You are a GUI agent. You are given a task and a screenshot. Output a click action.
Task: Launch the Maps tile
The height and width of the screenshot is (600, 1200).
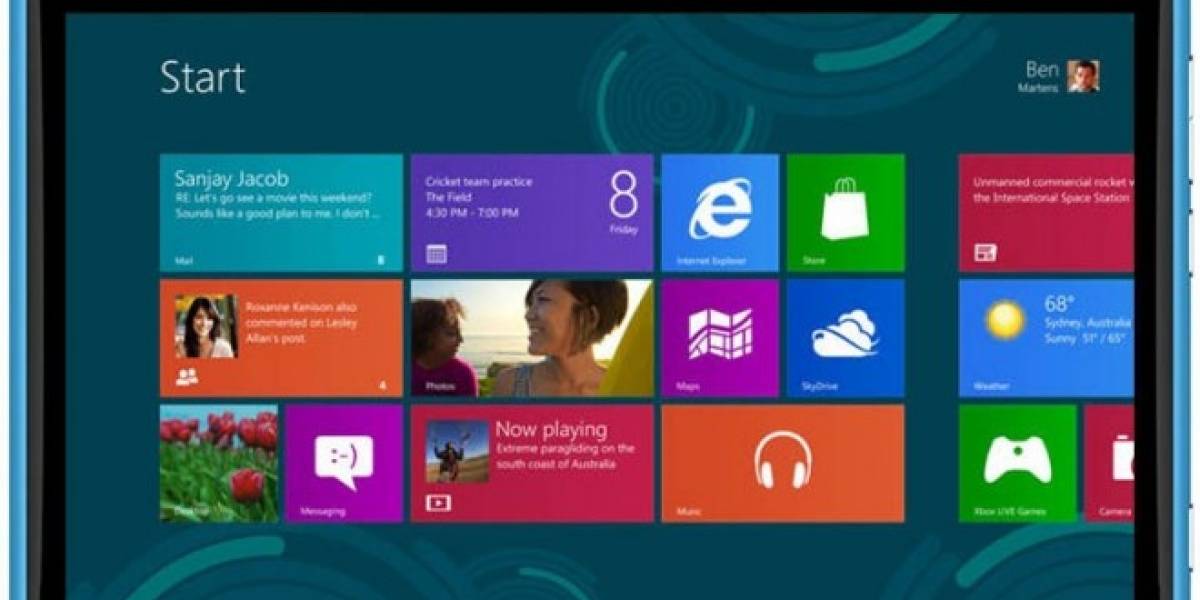coord(720,338)
